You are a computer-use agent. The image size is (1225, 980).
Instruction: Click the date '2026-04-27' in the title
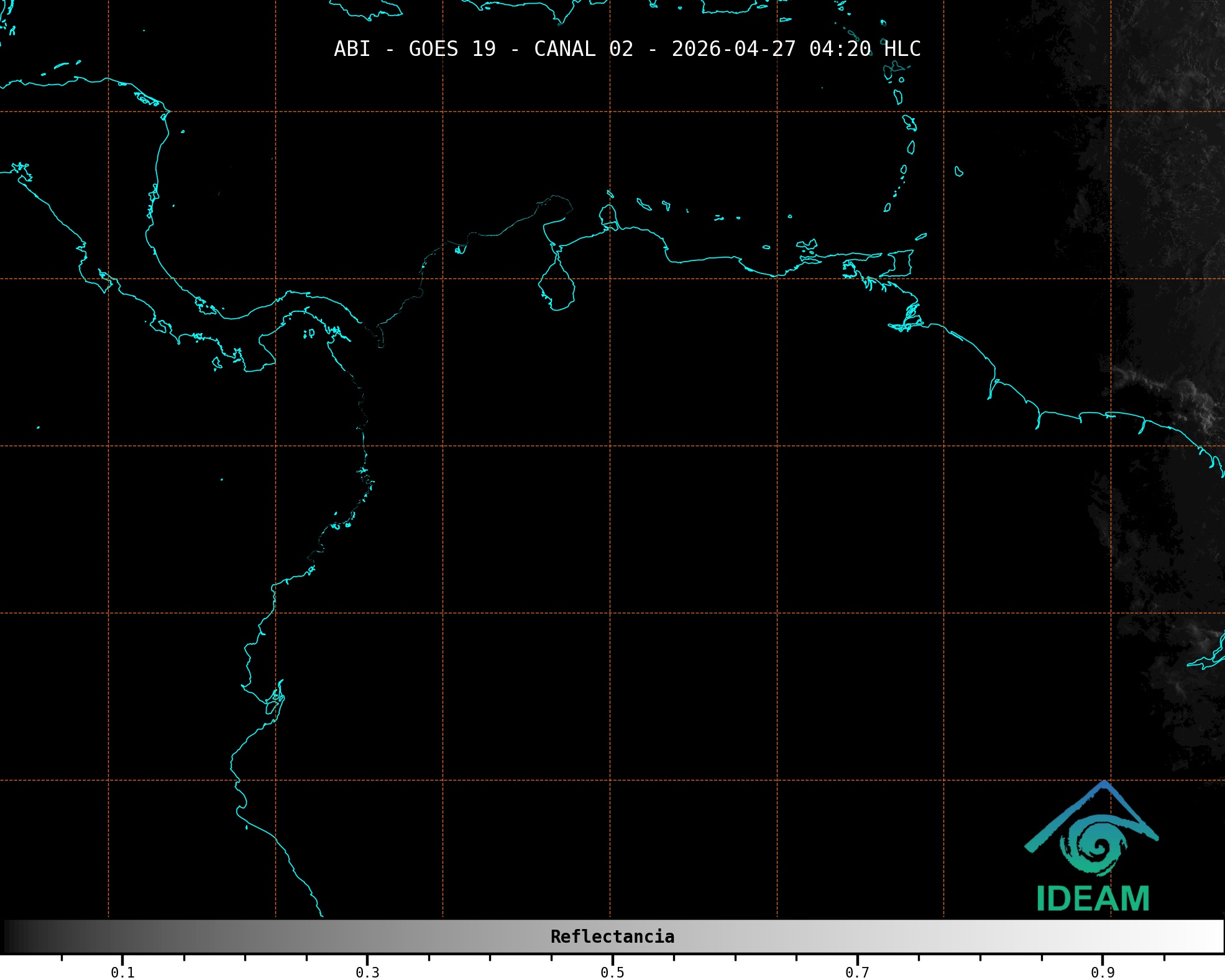733,49
